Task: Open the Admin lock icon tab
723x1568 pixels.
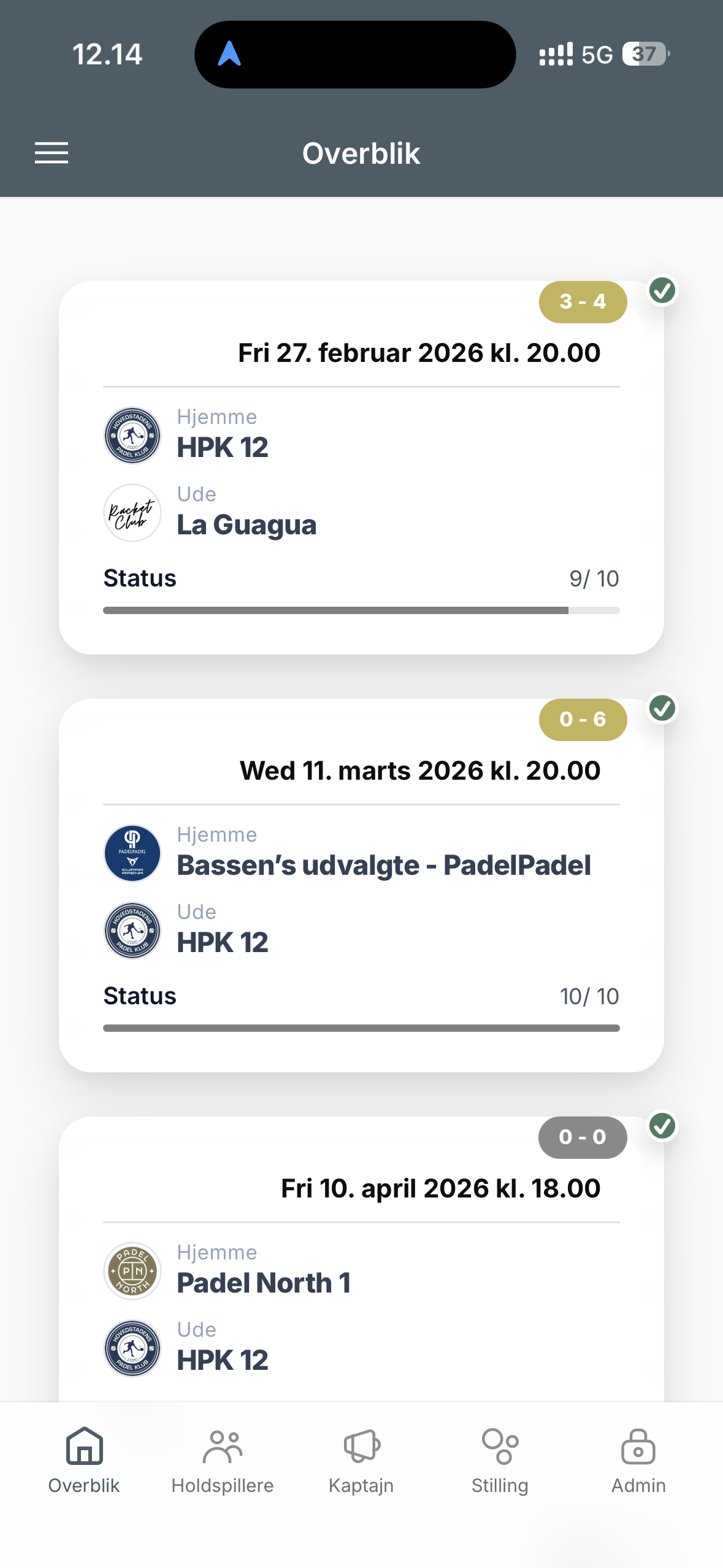Action: pos(638,1460)
